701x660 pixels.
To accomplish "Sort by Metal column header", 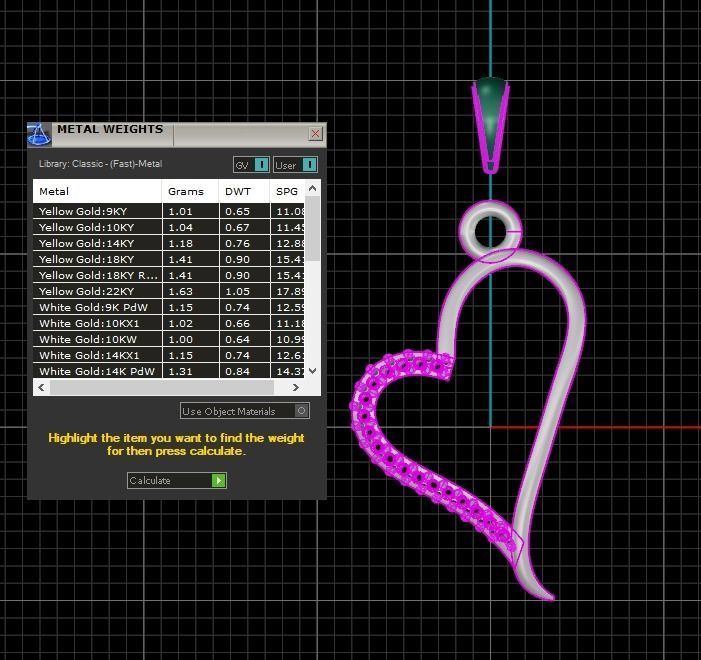I will point(97,191).
